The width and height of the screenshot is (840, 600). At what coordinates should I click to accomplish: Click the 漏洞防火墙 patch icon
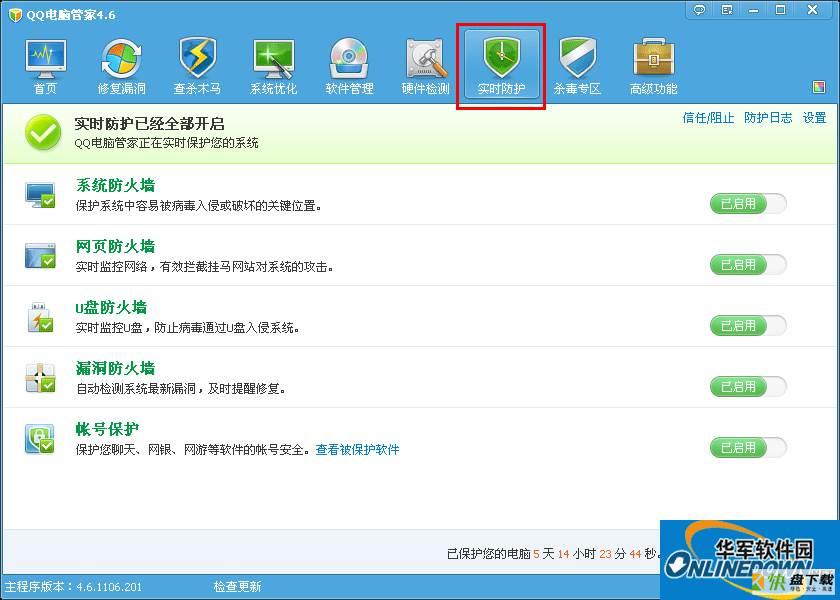pyautogui.click(x=40, y=378)
